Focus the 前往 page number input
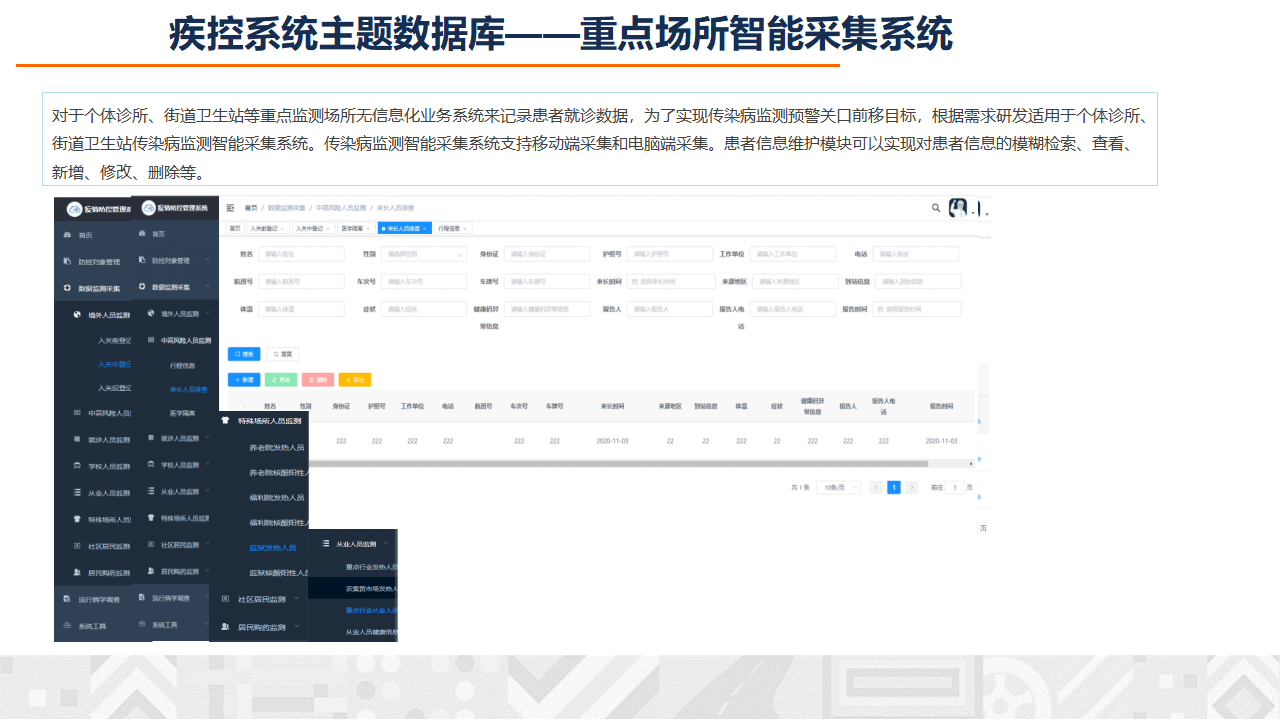Image resolution: width=1280 pixels, height=720 pixels. coord(956,487)
